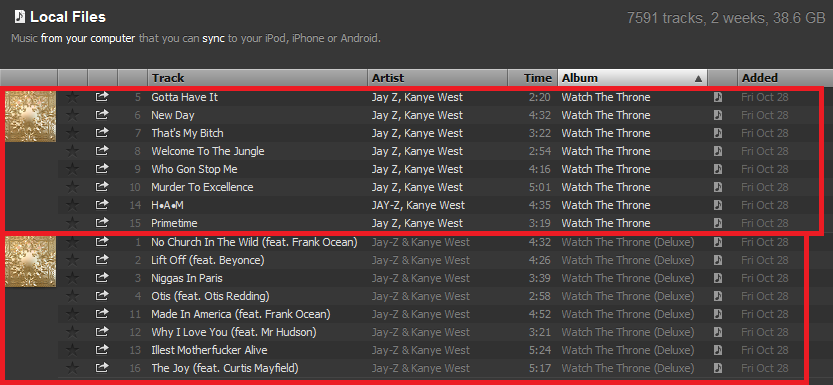The image size is (833, 385).
Task: Share the Who Gon Stop Me track
Action: pos(101,169)
